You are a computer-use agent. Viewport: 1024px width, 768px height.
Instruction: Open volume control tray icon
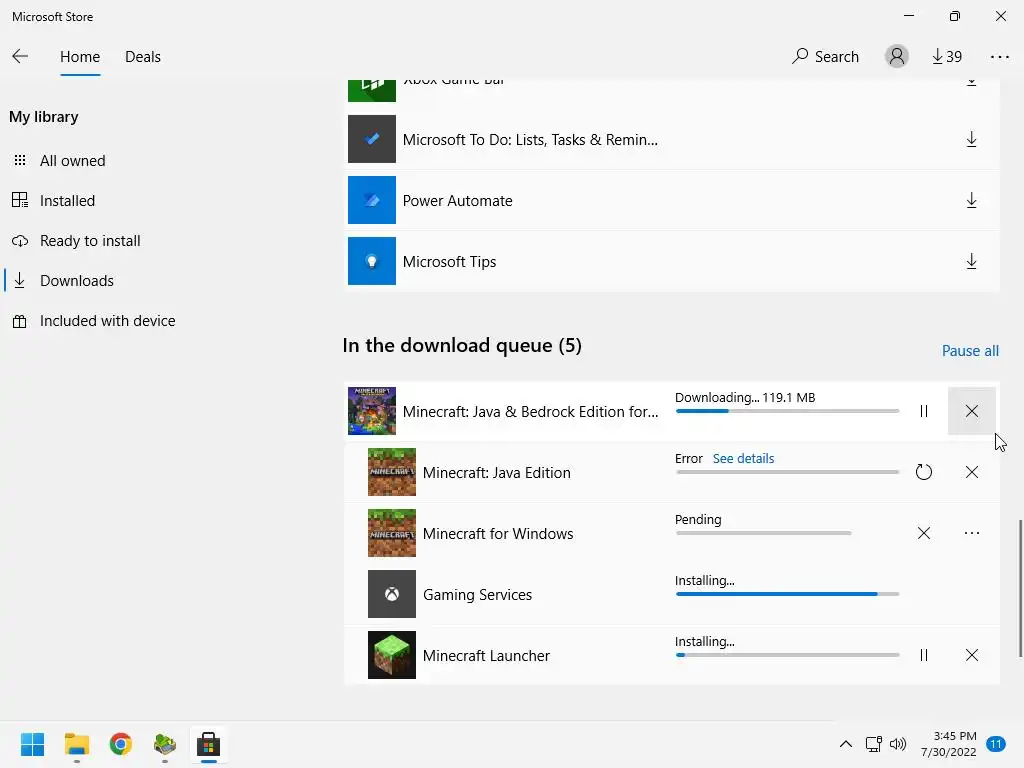tap(898, 744)
